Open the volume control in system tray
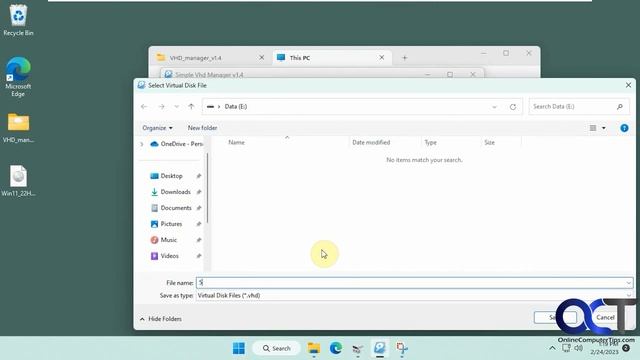This screenshot has width=640, height=360. click(x=578, y=348)
